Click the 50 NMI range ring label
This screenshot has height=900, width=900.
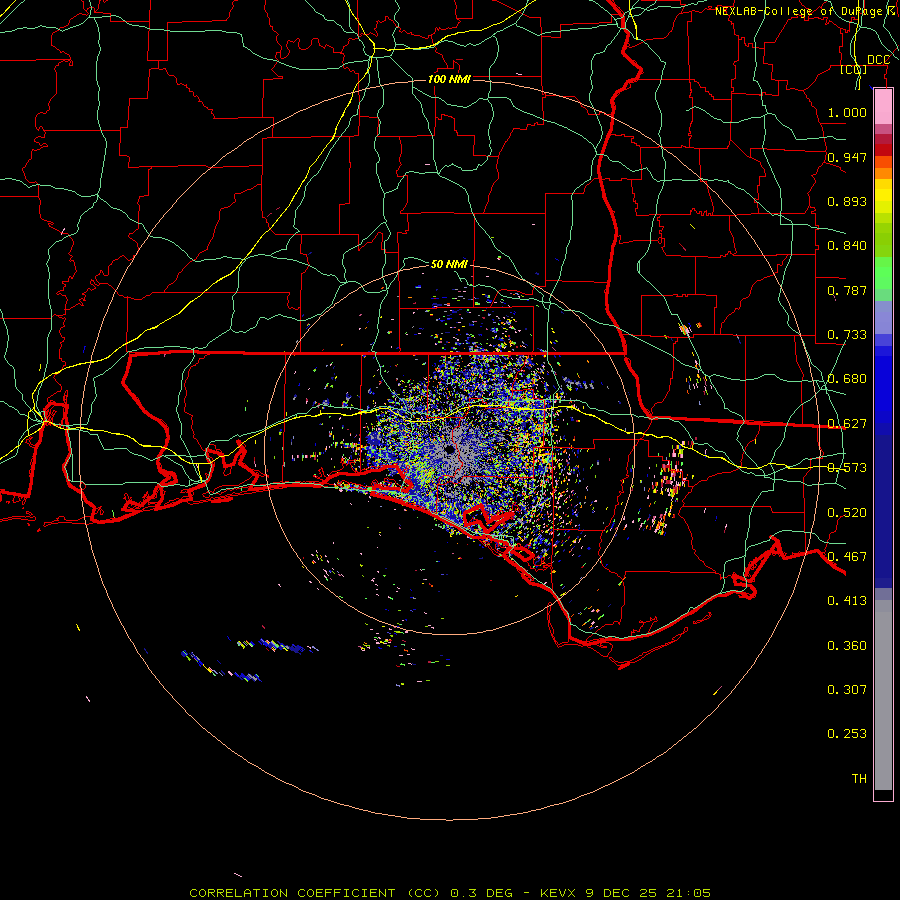[x=449, y=264]
